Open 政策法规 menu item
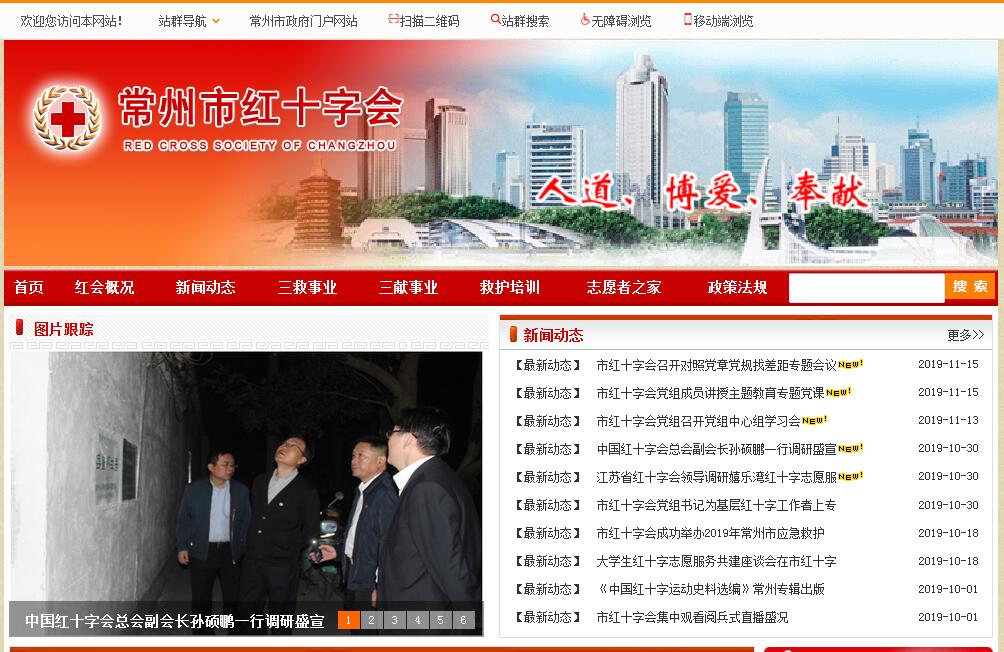 (x=738, y=288)
